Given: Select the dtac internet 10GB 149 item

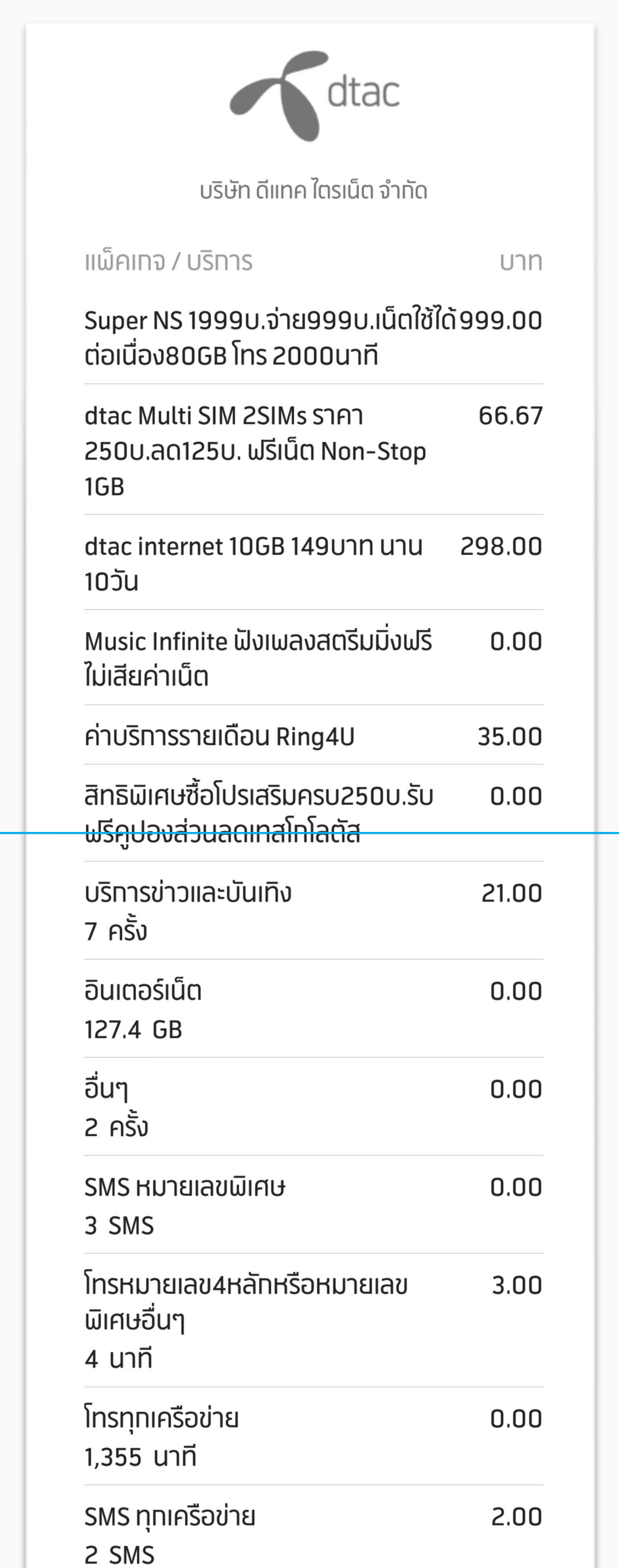Looking at the screenshot, I should pos(253,564).
